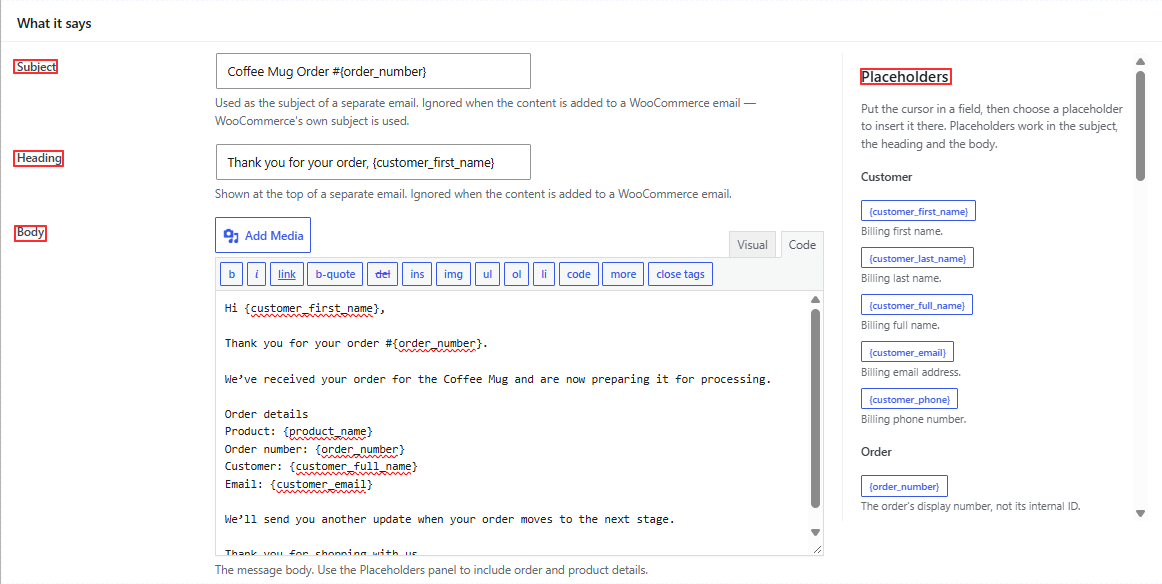The height and width of the screenshot is (584, 1162).
Task: Switch to the Code editor tab
Action: pyautogui.click(x=802, y=245)
